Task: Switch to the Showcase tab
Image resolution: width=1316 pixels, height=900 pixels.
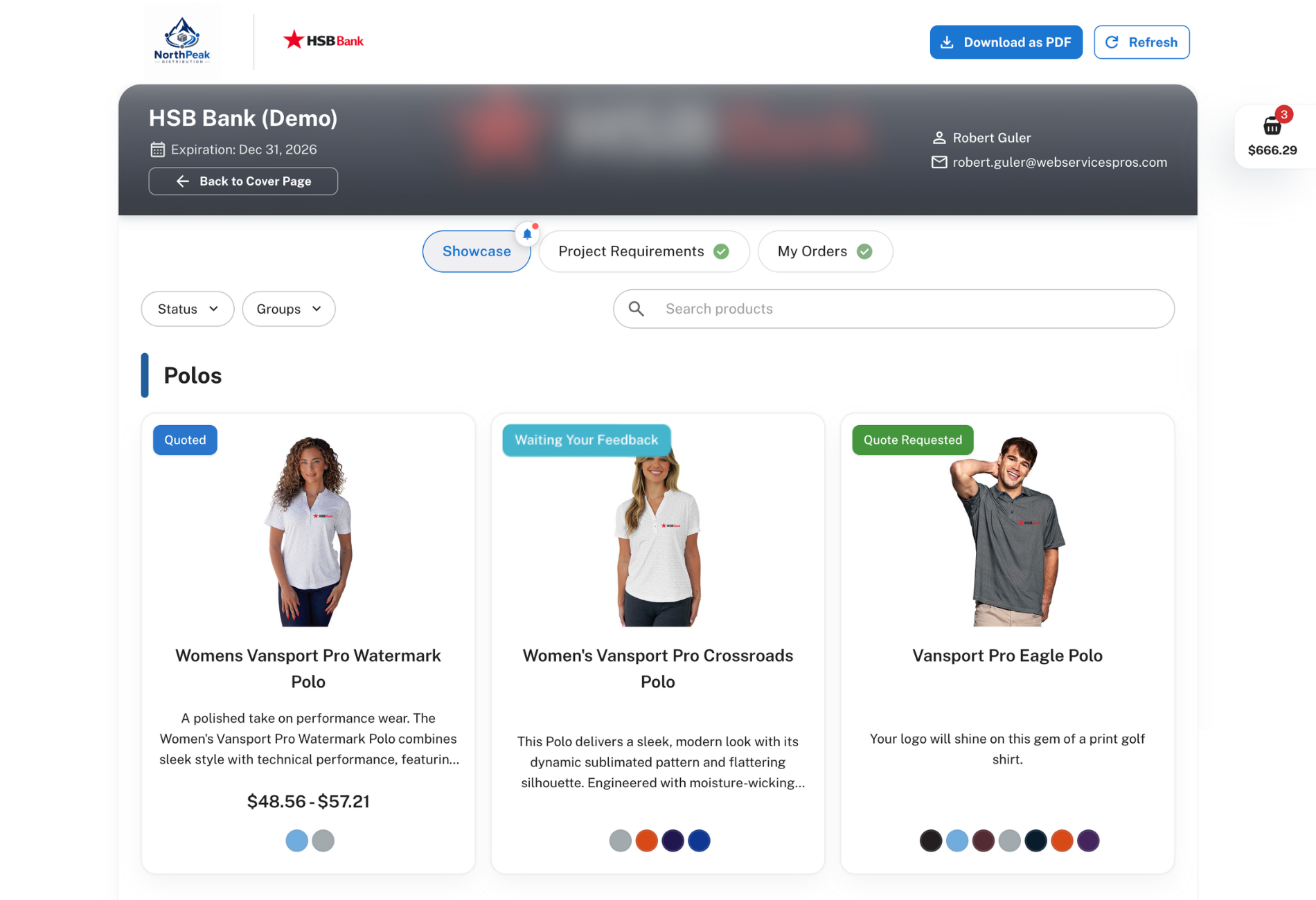Action: tap(477, 251)
